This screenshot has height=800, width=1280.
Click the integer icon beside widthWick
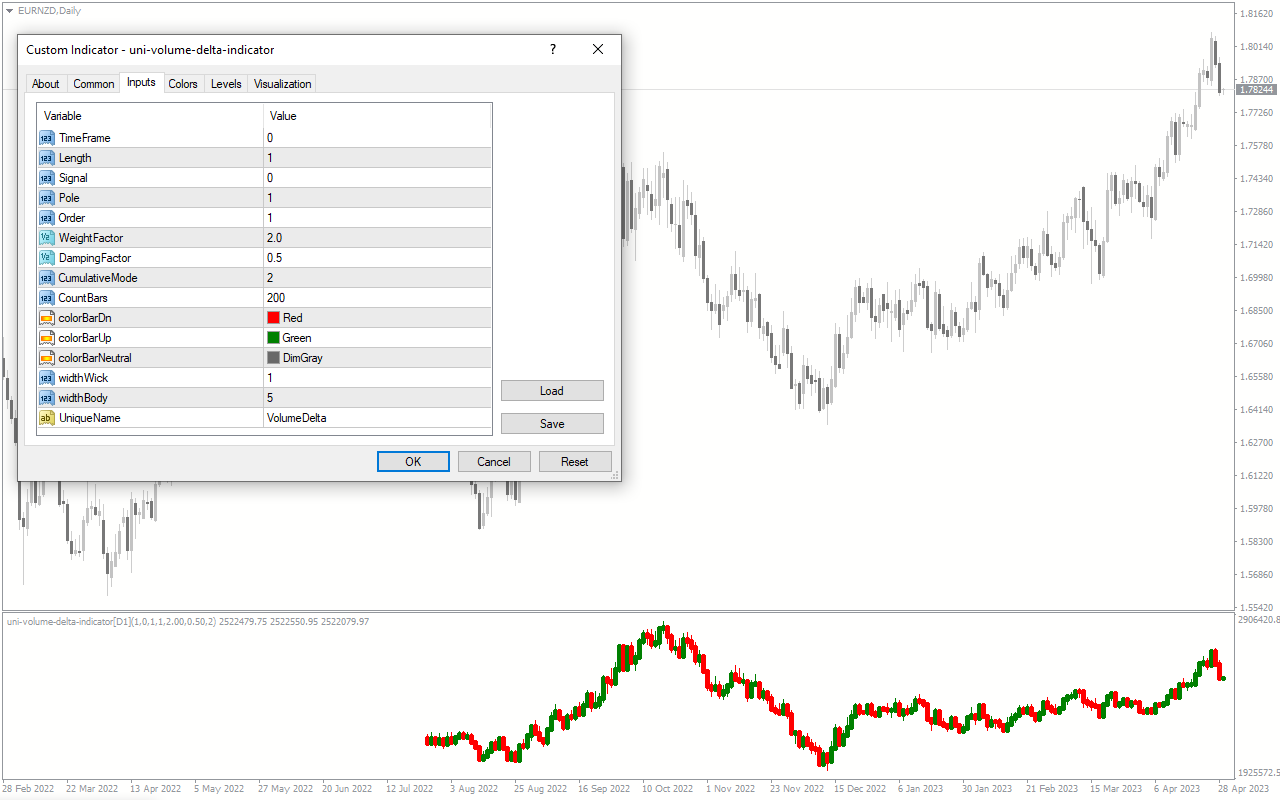[x=47, y=378]
